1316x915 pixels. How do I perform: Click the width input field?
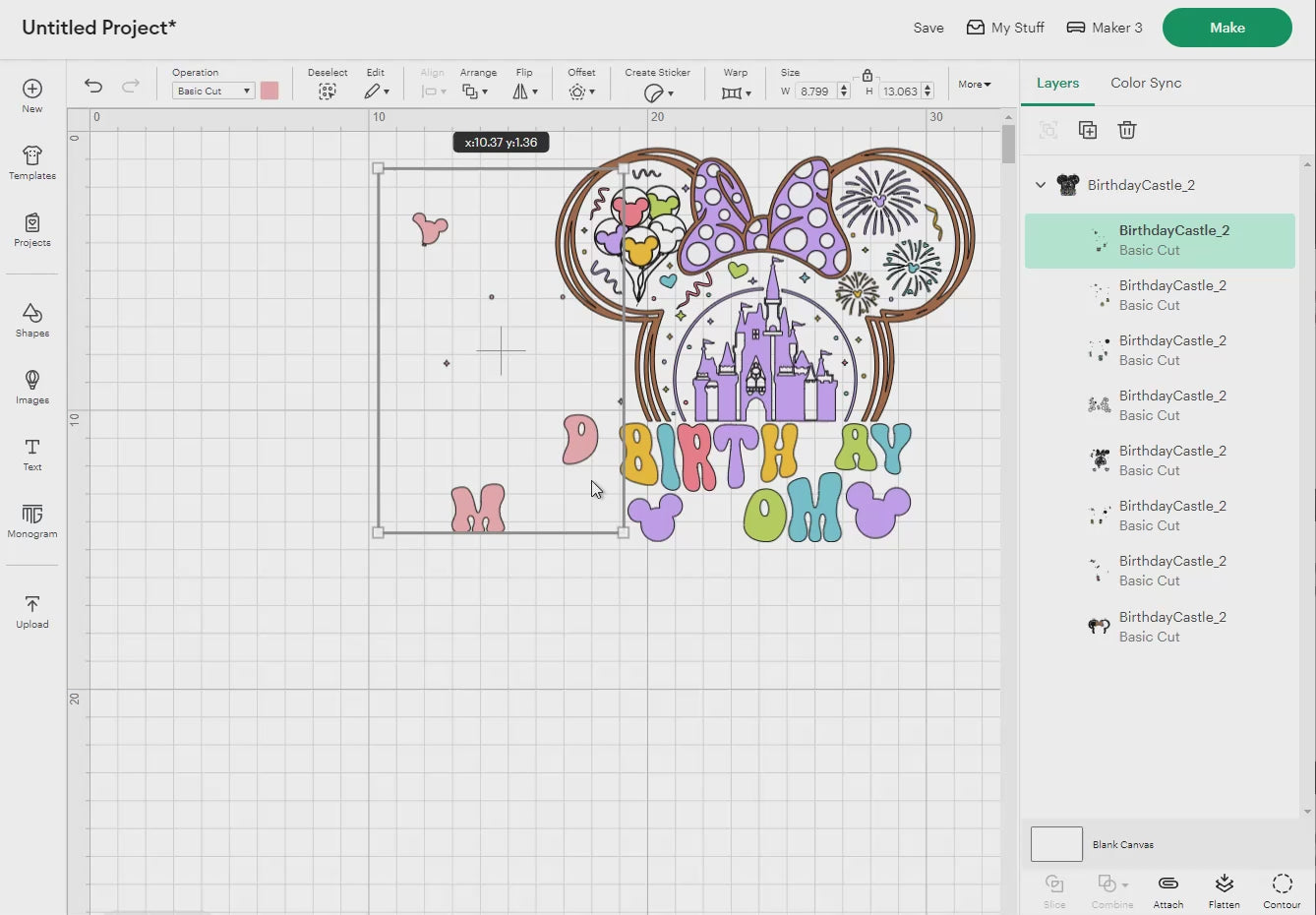coord(815,91)
